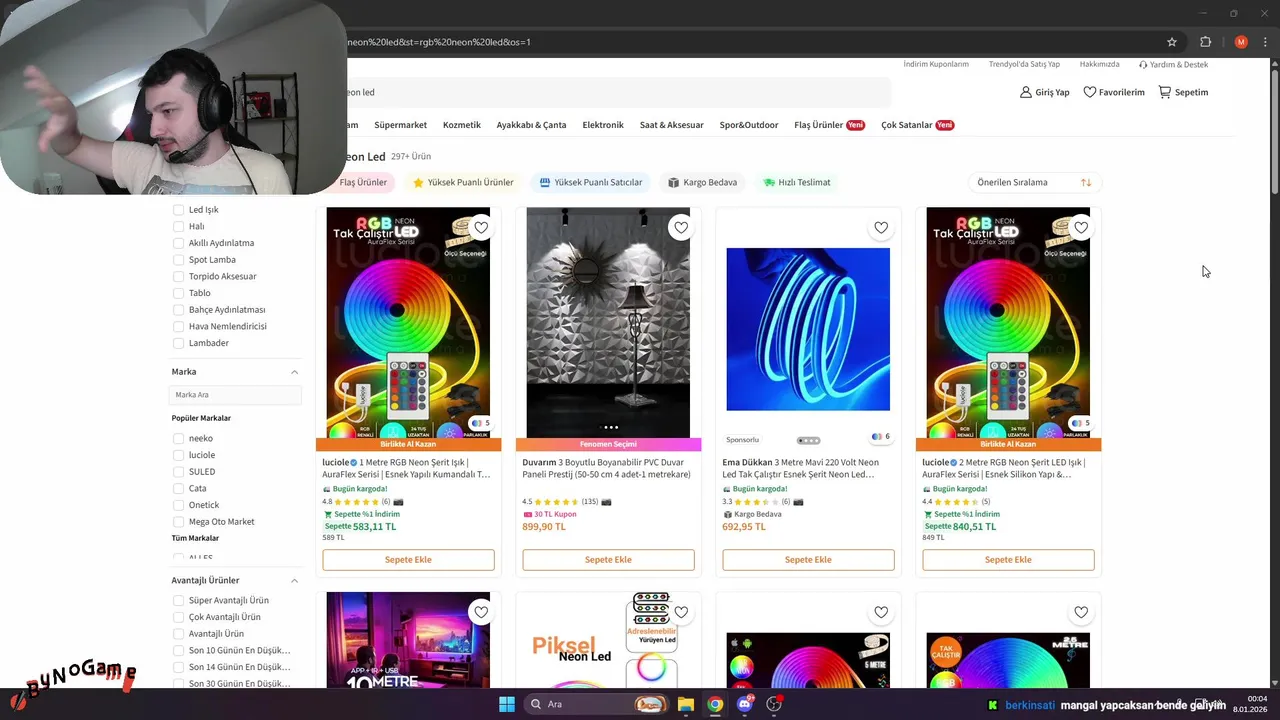Open the Spor&Outdoor category menu
Image resolution: width=1280 pixels, height=720 pixels.
coord(749,125)
